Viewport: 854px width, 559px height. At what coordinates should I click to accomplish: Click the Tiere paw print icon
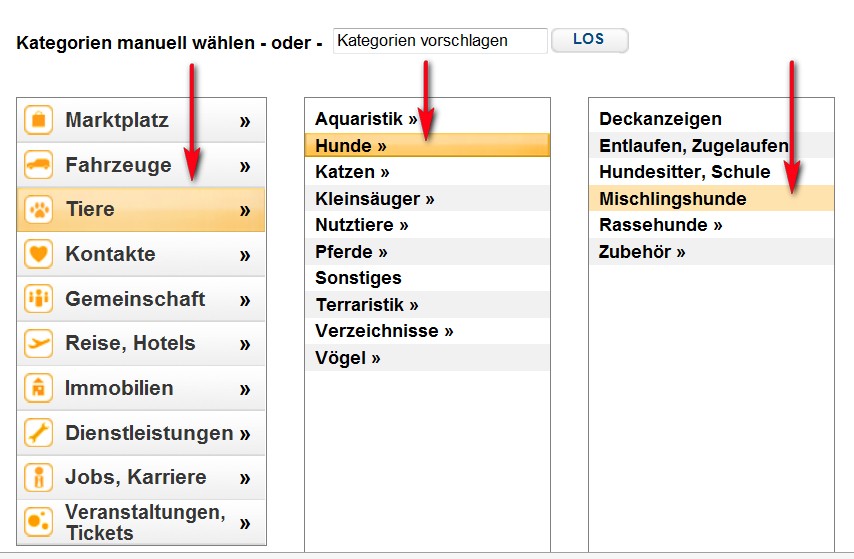(39, 210)
